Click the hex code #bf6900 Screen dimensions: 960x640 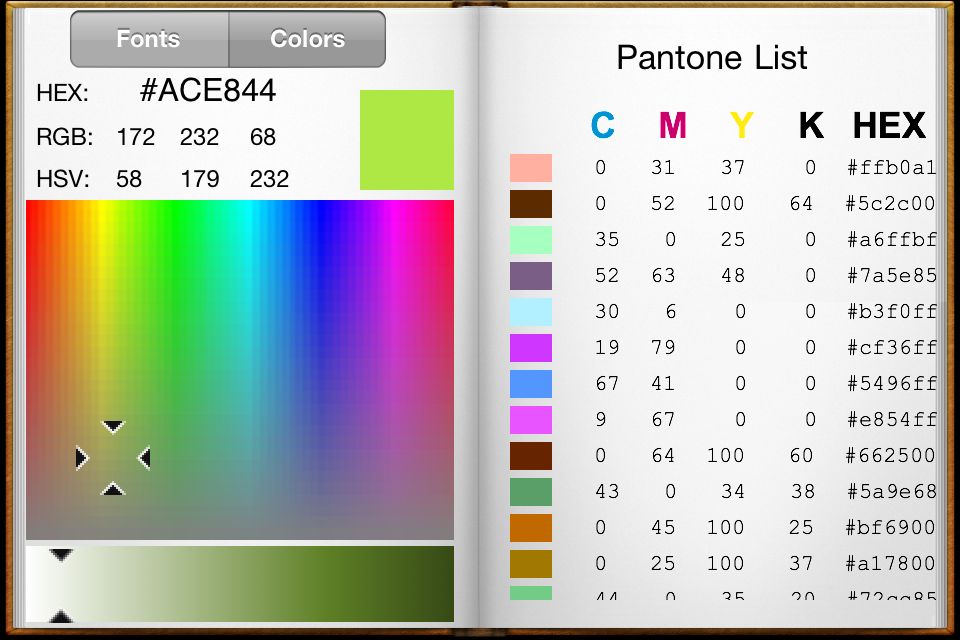pos(891,528)
